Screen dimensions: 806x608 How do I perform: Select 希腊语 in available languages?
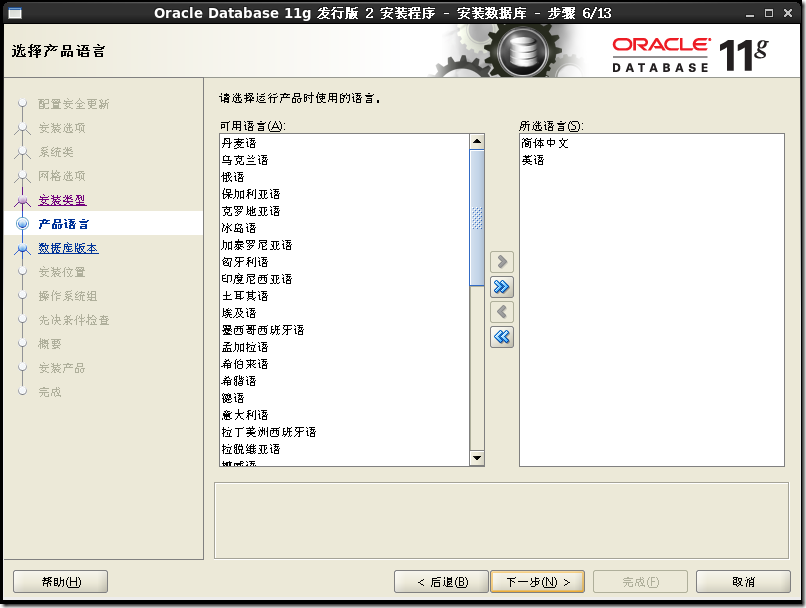click(344, 380)
